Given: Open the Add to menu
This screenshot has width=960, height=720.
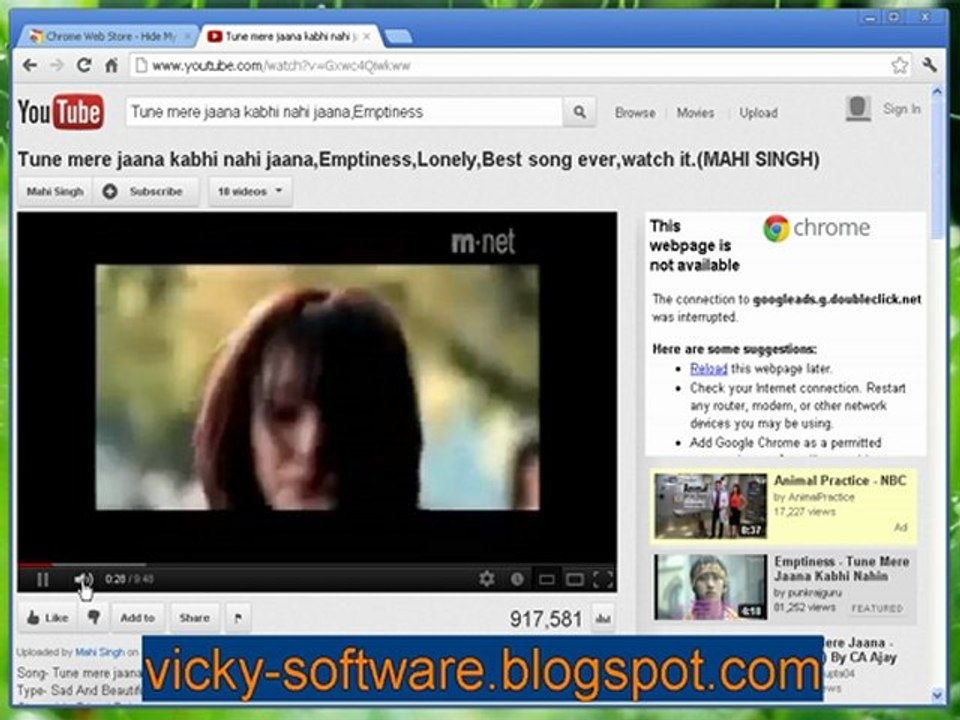Looking at the screenshot, I should pyautogui.click(x=137, y=618).
